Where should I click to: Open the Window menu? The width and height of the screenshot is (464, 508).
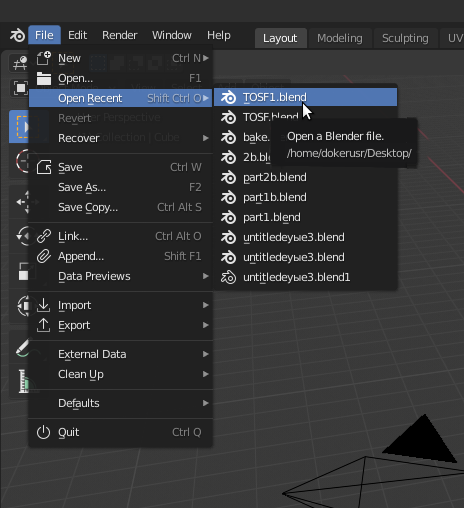(x=172, y=35)
